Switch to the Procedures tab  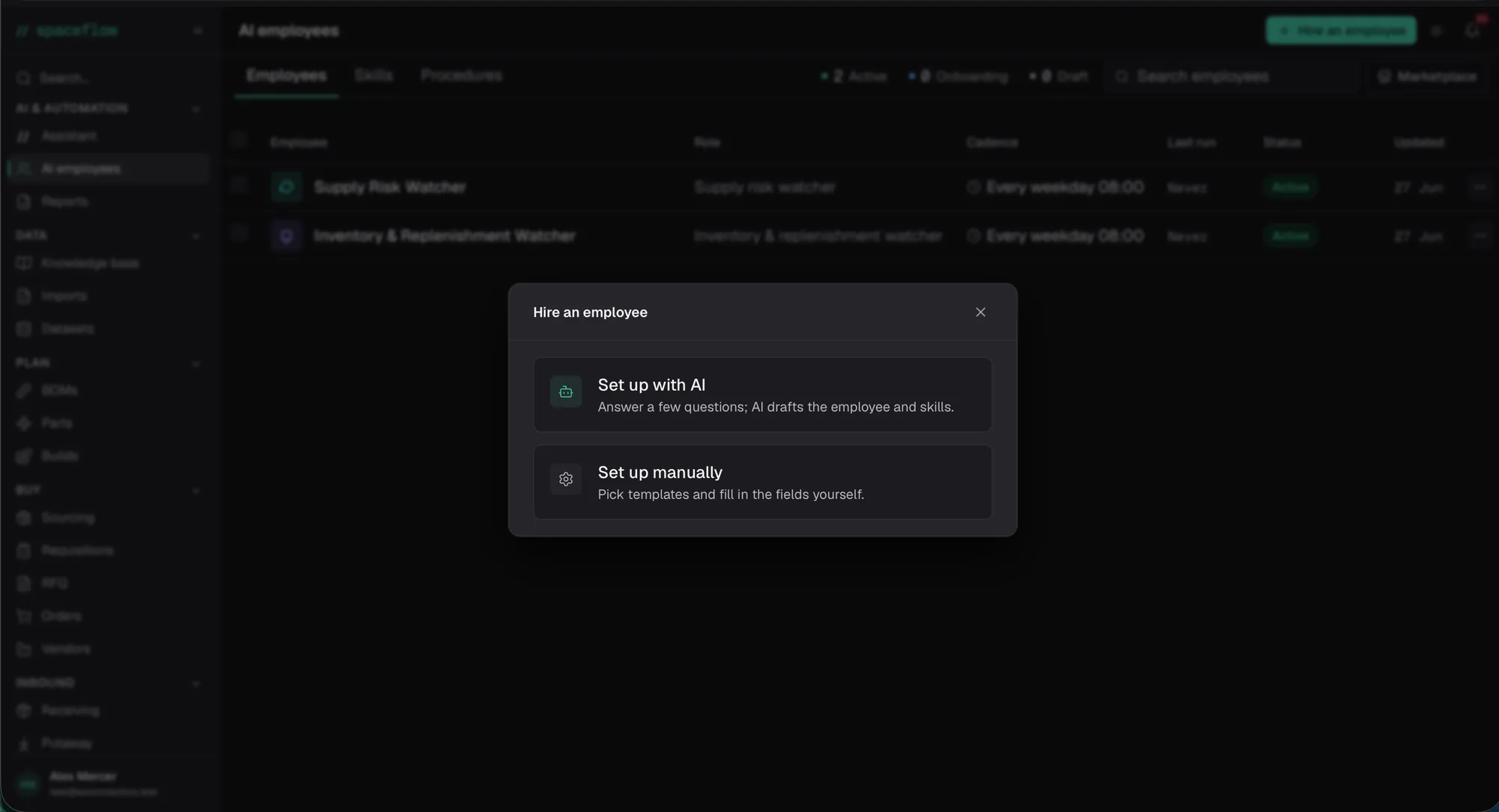[461, 76]
